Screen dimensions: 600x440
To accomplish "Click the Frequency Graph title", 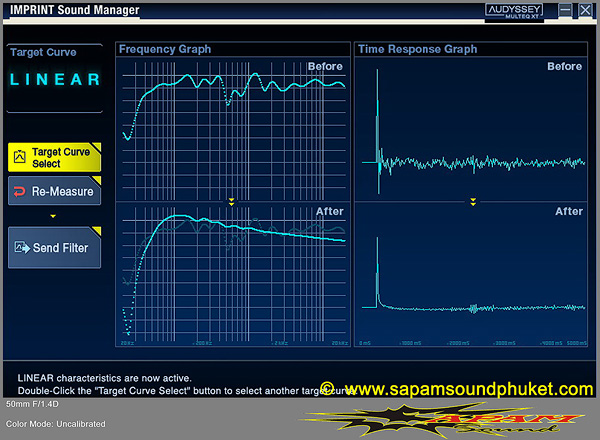I will (165, 49).
